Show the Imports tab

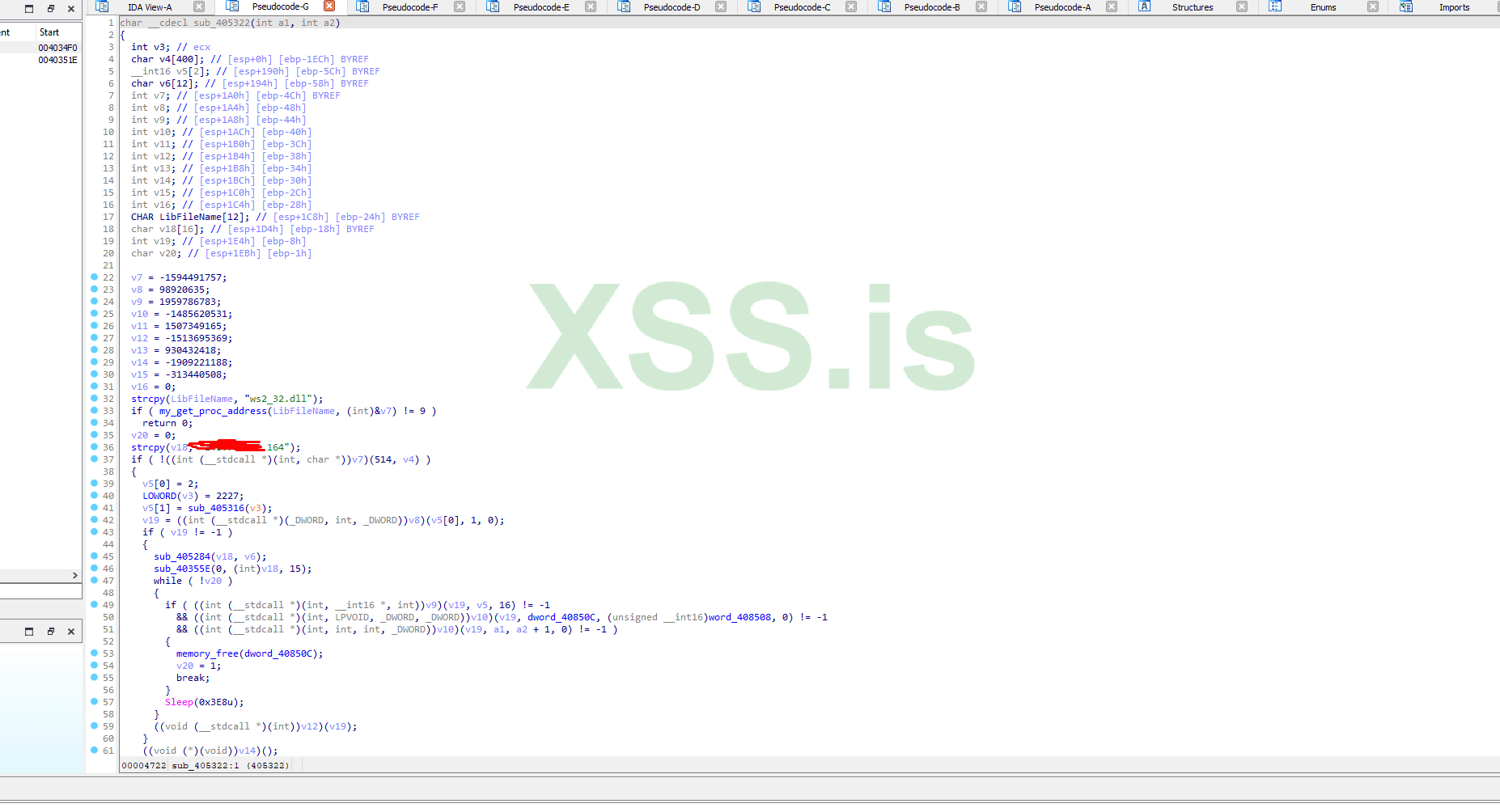(x=1454, y=7)
